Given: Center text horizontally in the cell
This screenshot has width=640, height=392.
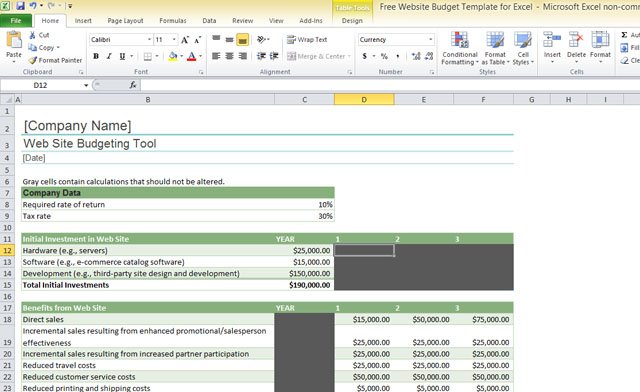Looking at the screenshot, I should click(x=229, y=56).
